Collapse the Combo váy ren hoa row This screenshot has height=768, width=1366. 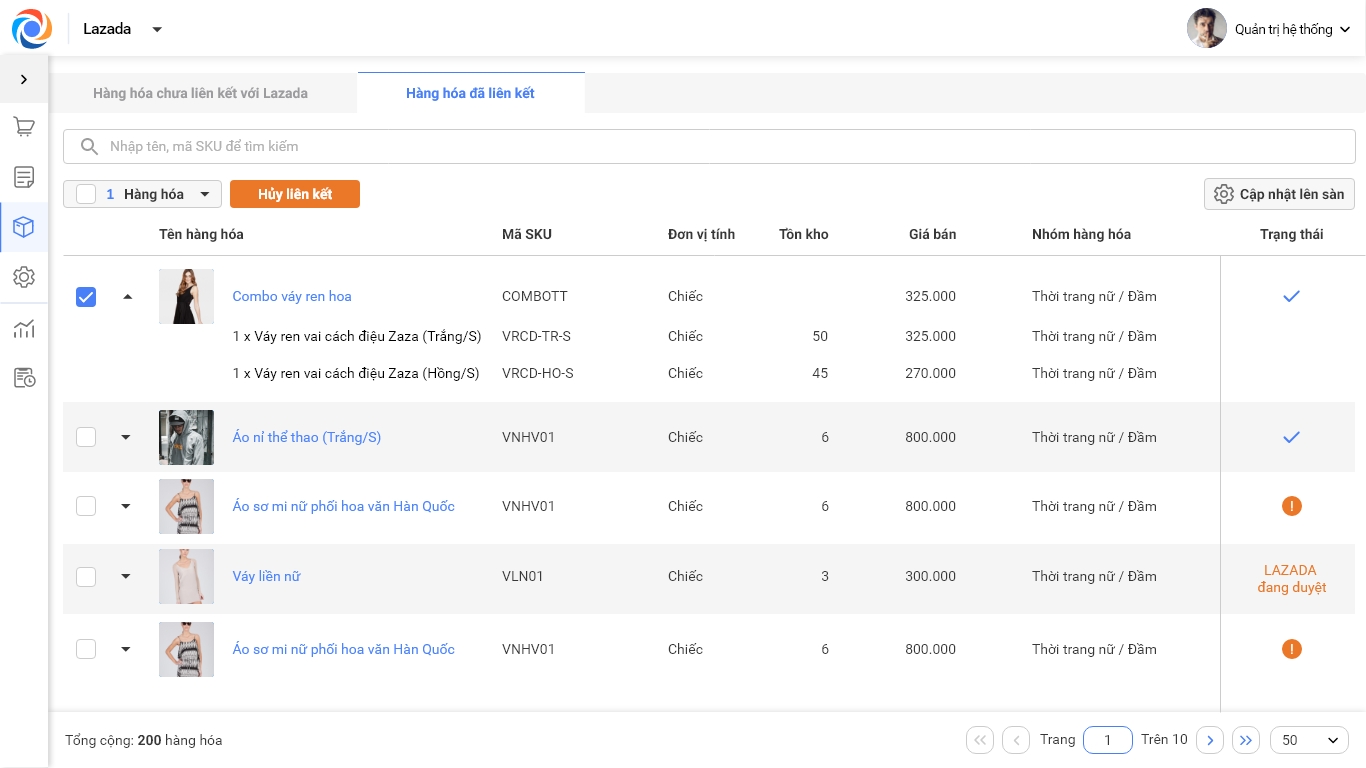coord(127,297)
